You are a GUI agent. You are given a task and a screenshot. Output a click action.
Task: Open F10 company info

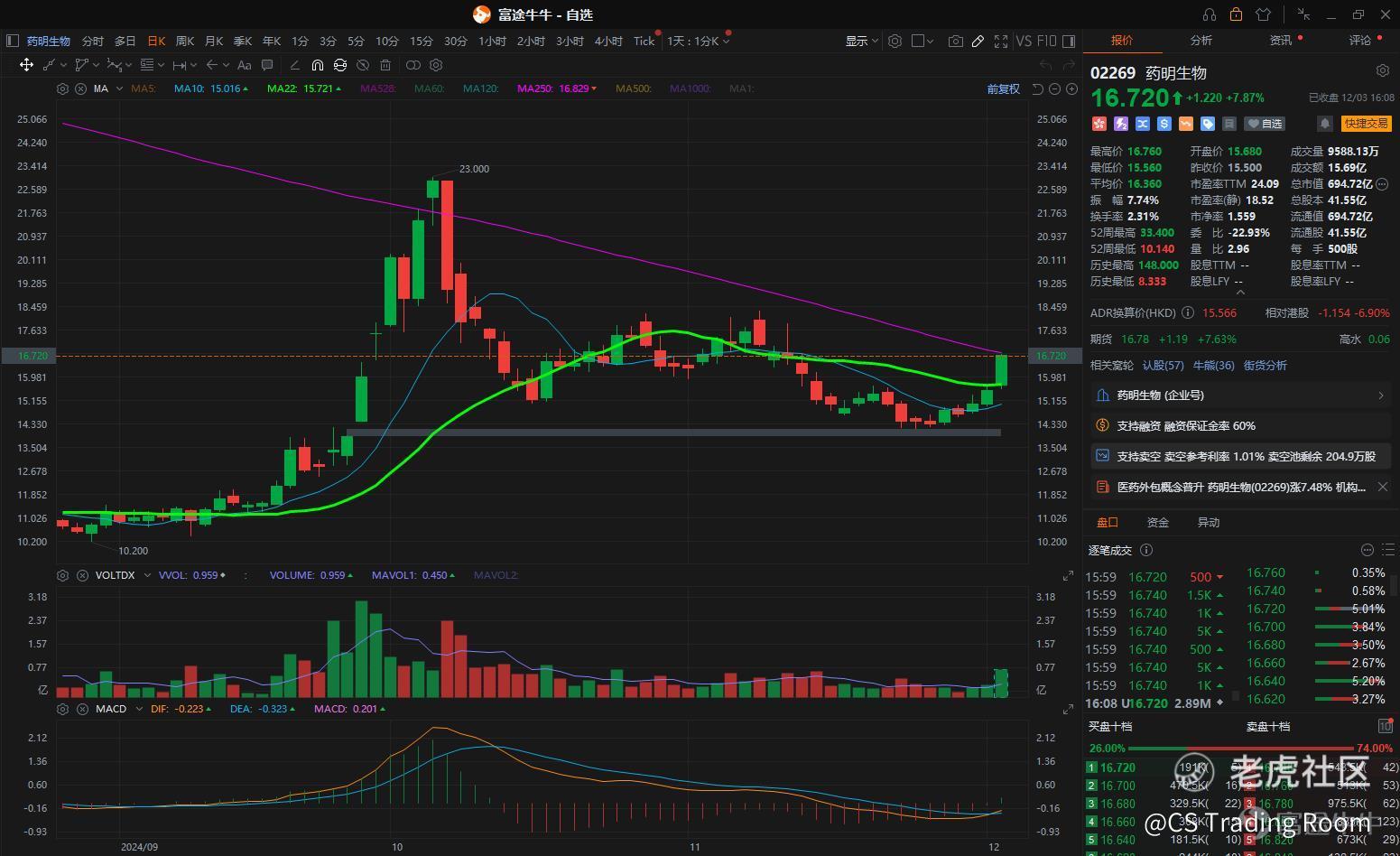coord(1047,41)
